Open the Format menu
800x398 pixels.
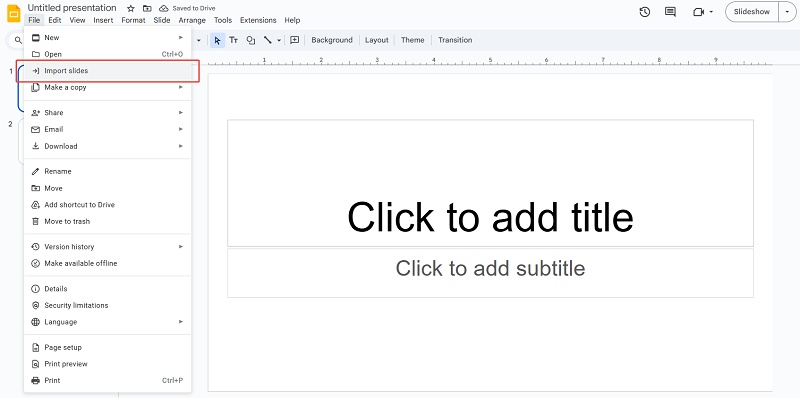click(x=133, y=20)
